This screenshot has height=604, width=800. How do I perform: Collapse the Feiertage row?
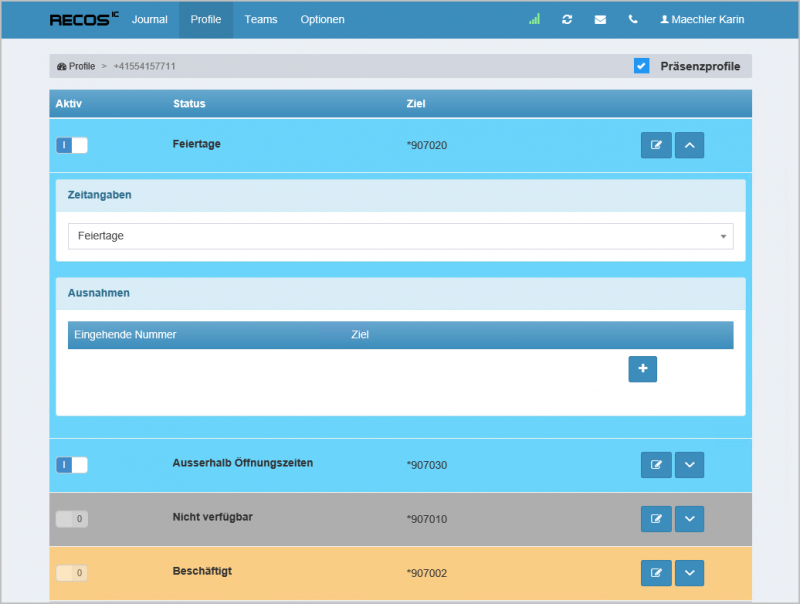689,145
